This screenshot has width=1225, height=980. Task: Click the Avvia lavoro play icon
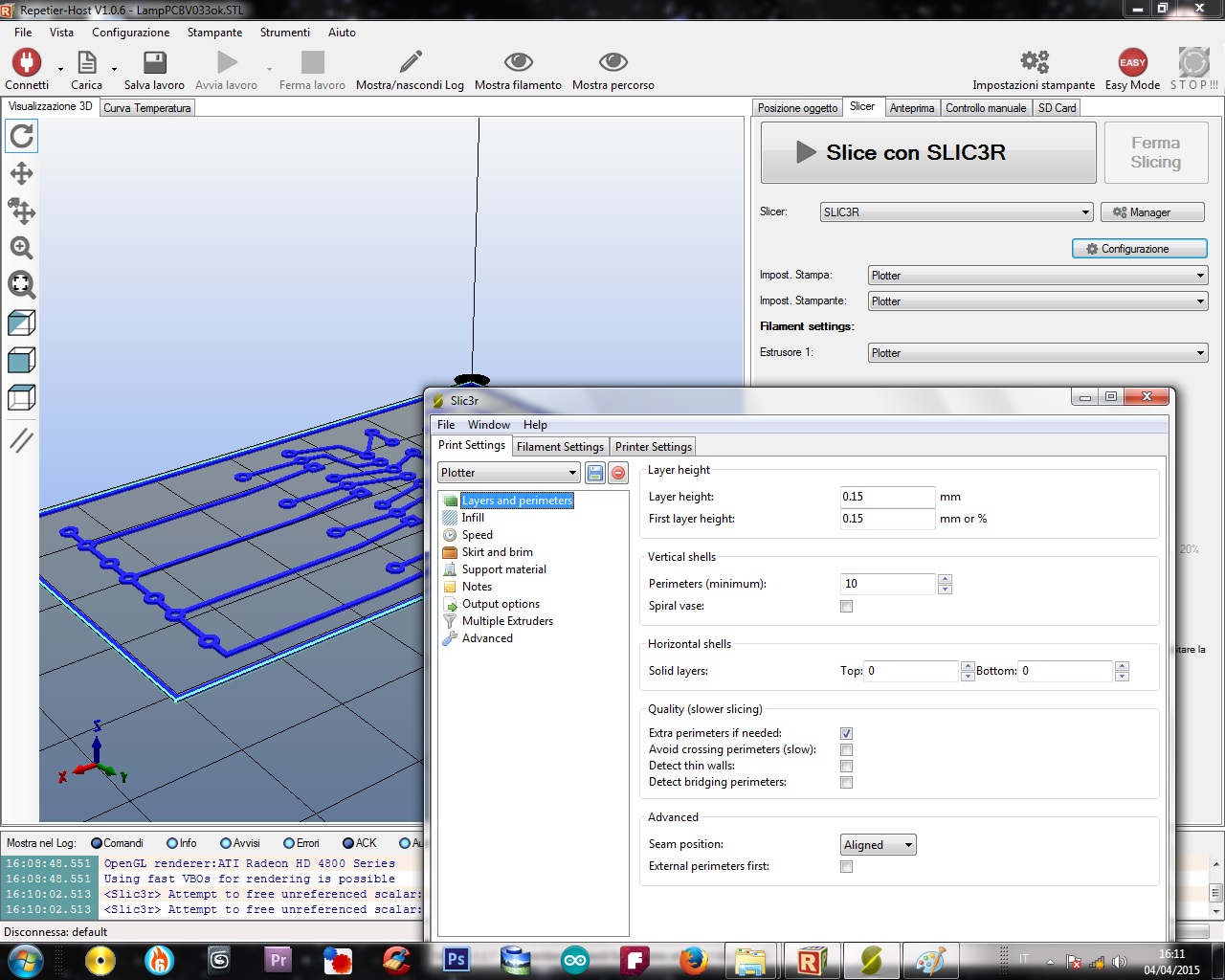227,63
